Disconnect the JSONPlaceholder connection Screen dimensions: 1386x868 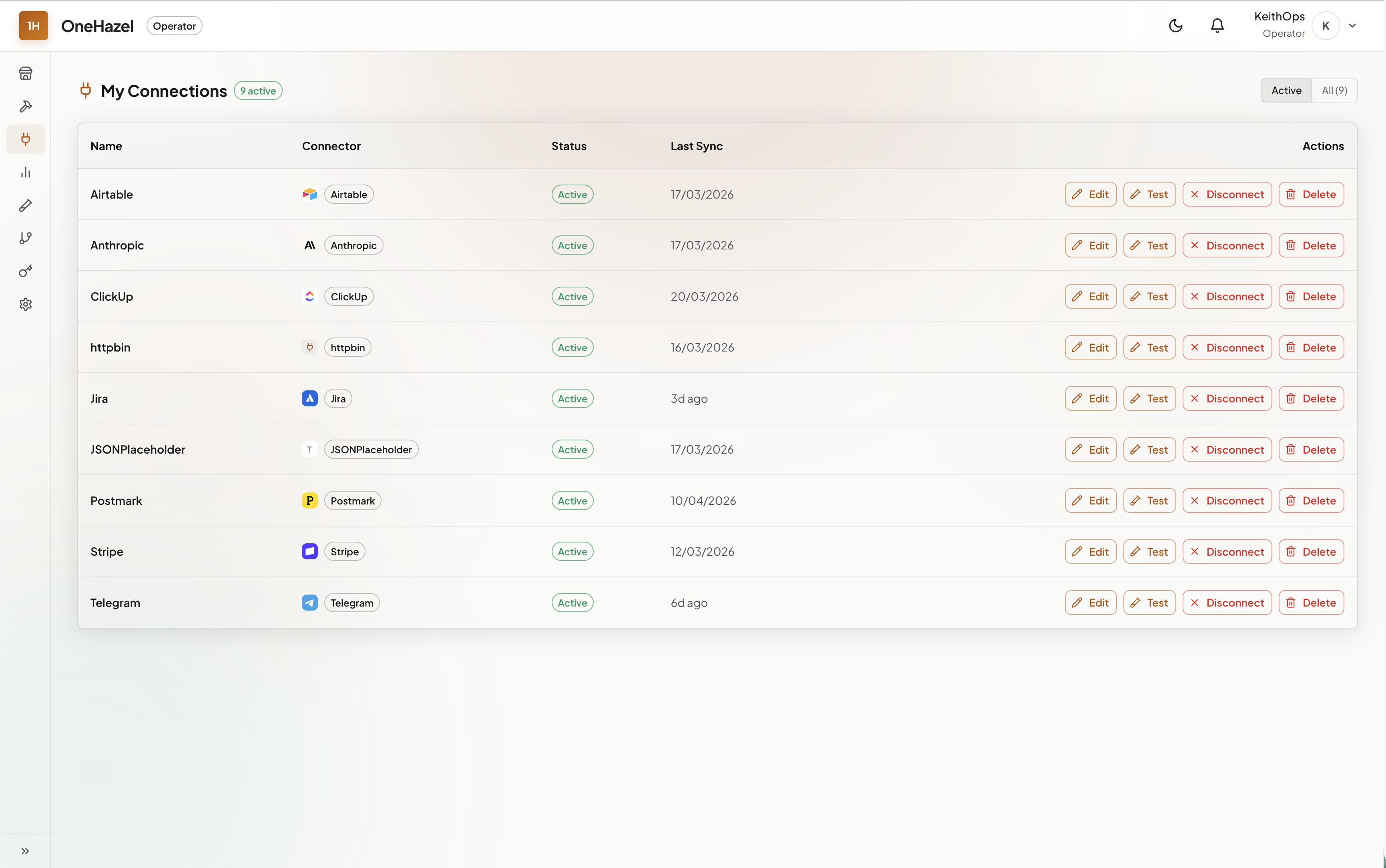click(1227, 450)
